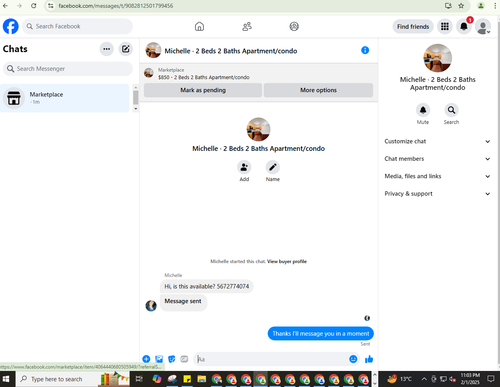Click the Marketplace store icon in chat list
The height and width of the screenshot is (387, 500).
pyautogui.click(x=14, y=98)
